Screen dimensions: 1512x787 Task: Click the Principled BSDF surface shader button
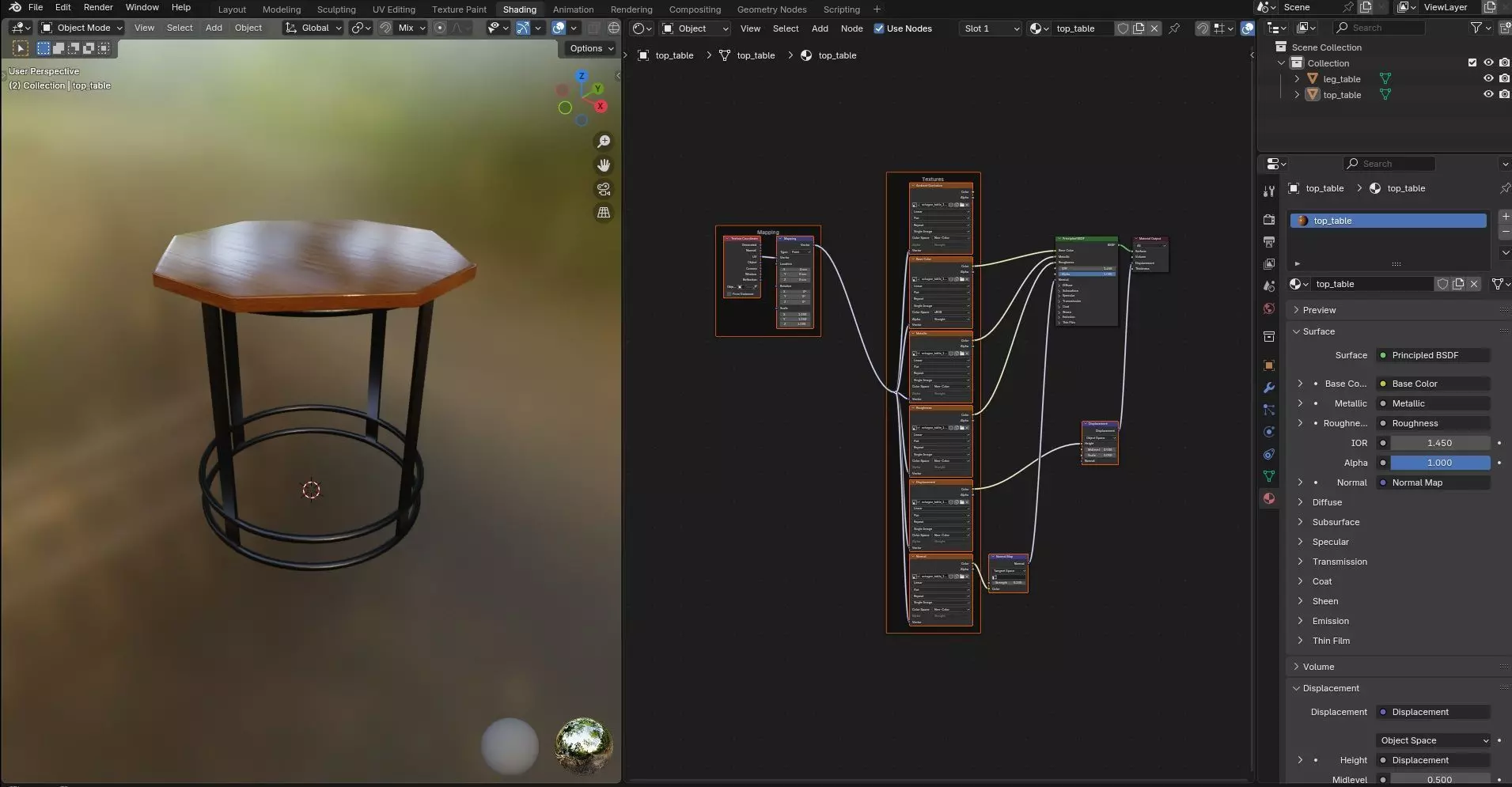pyautogui.click(x=1434, y=355)
